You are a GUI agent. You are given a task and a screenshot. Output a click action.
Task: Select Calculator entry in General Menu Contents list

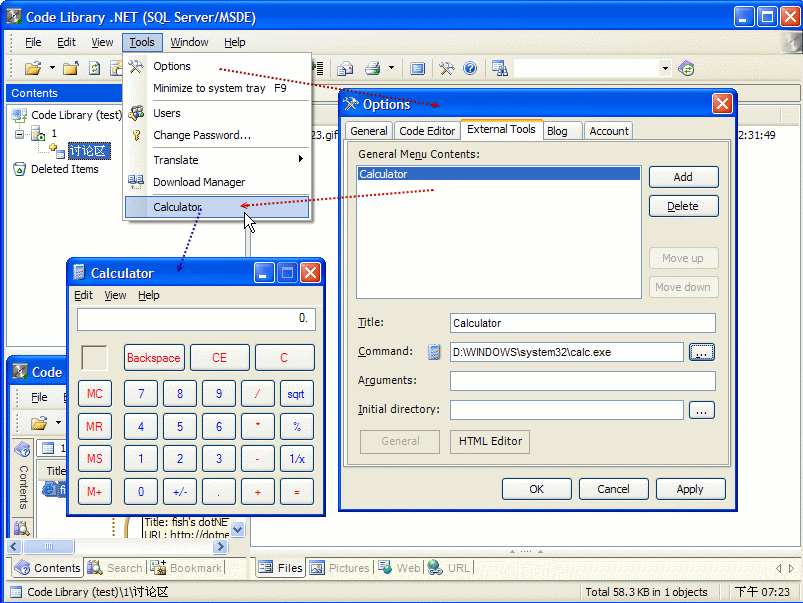(498, 174)
